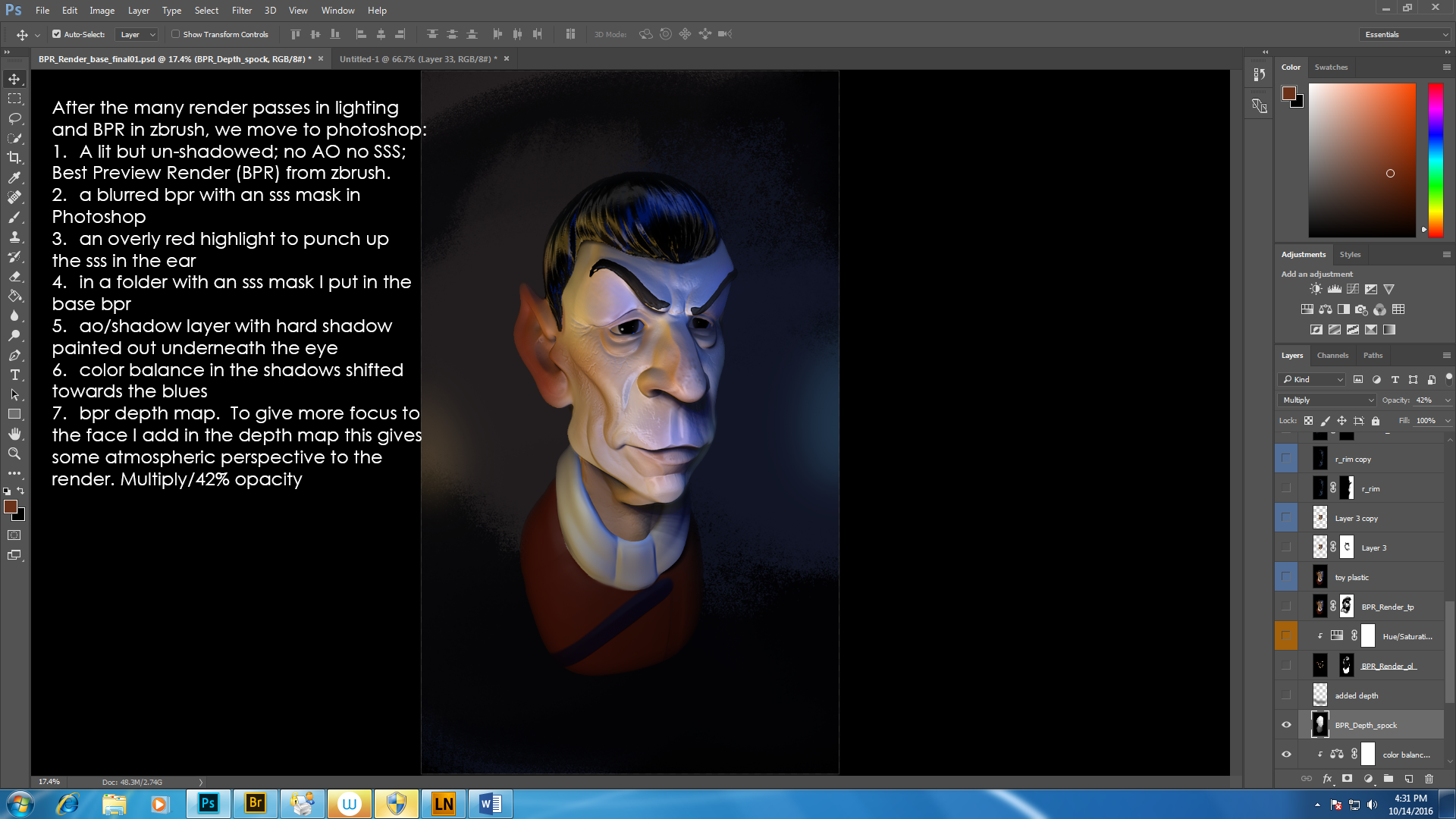
Task: Toggle the Auto-Select checkbox
Action: [x=56, y=34]
